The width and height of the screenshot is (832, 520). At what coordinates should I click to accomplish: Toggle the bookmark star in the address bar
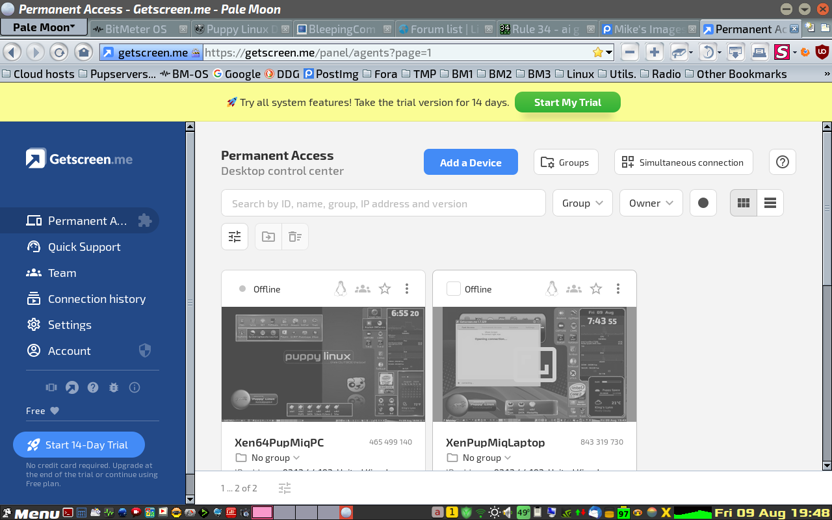click(x=597, y=52)
